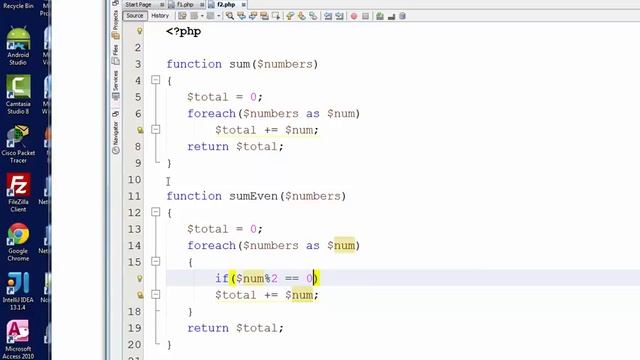Screen dimensions: 640x360
Task: Click hint lightbulb on the if line
Action: click(140, 278)
